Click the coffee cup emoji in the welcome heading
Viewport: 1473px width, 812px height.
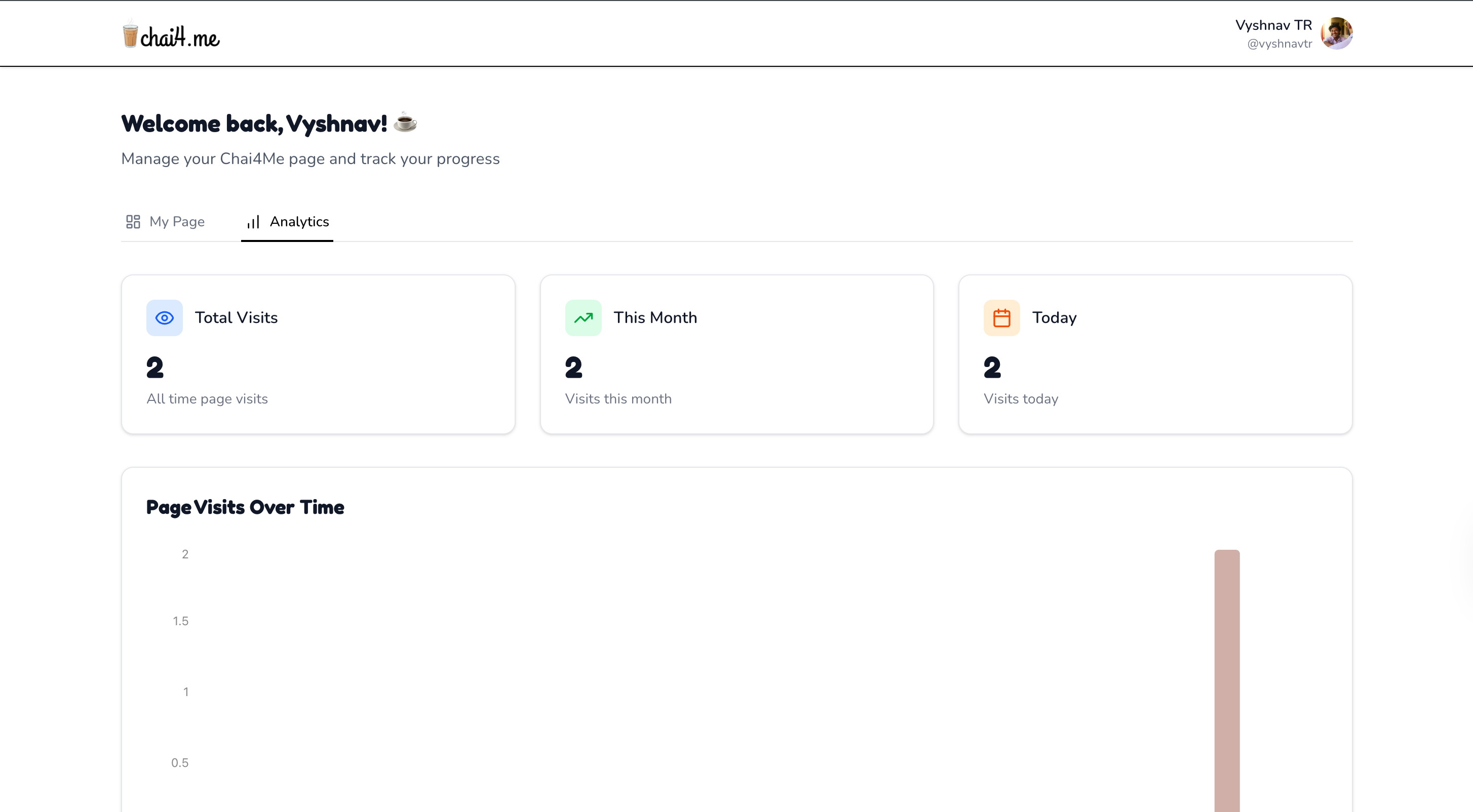click(405, 123)
